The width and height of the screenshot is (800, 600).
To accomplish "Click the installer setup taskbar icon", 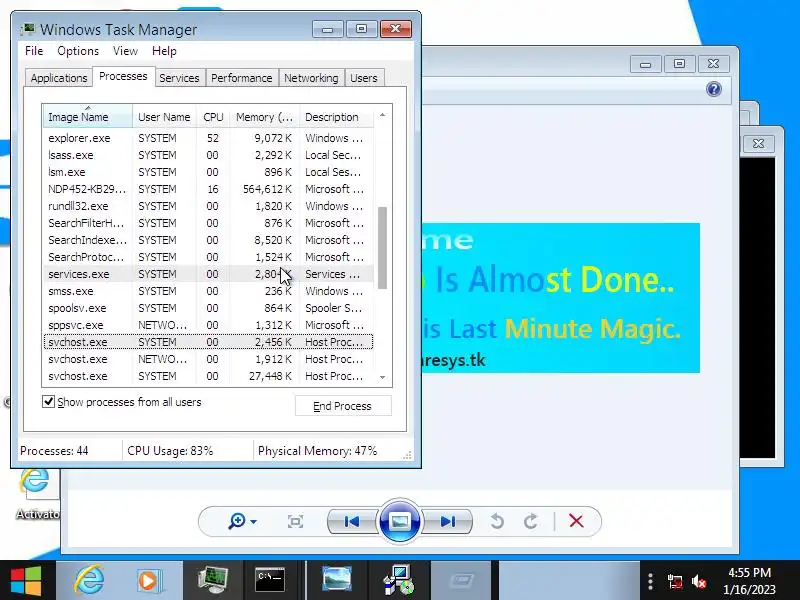I will (x=398, y=580).
